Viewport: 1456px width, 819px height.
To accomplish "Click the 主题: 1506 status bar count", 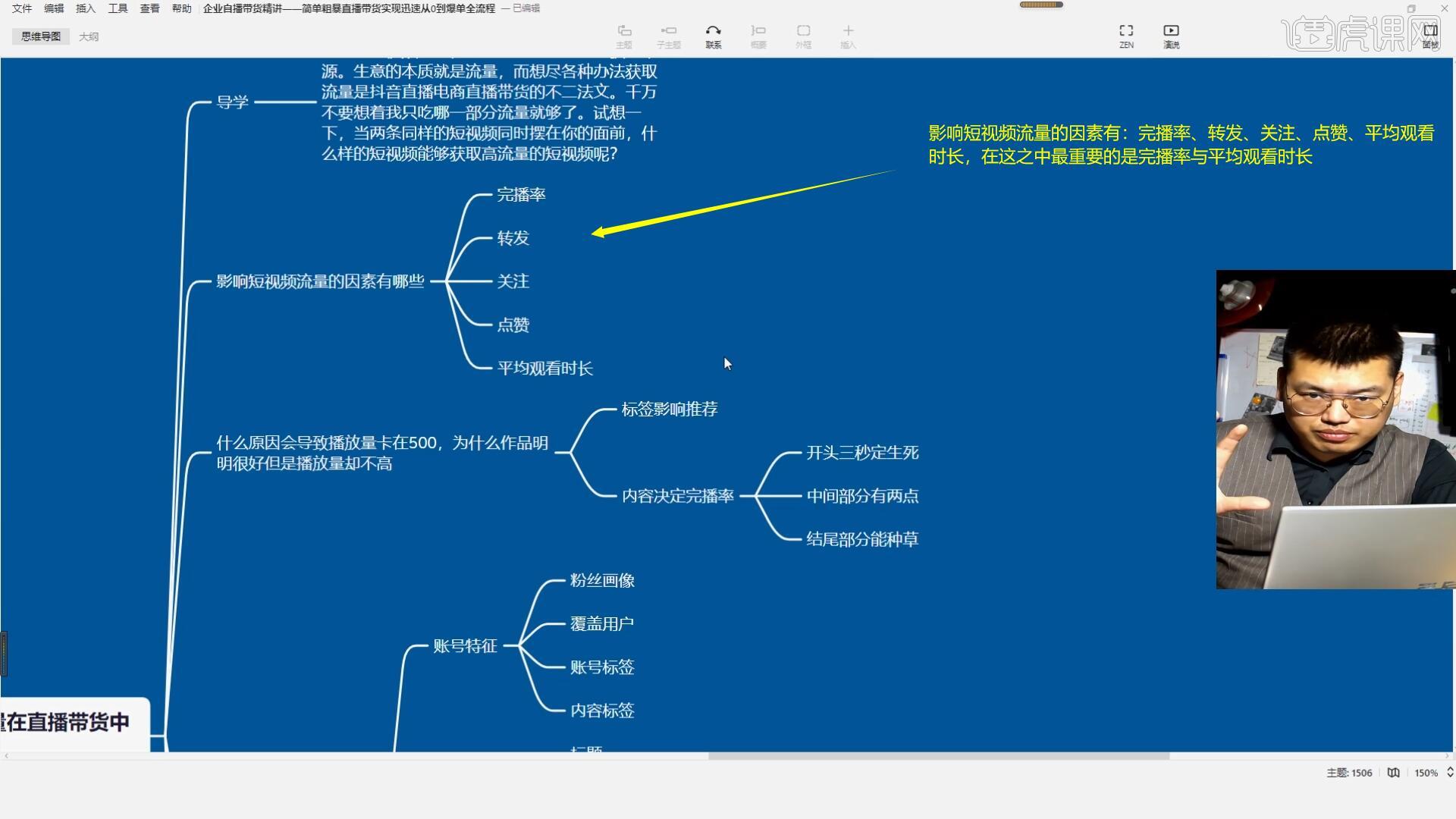I will point(1349,773).
